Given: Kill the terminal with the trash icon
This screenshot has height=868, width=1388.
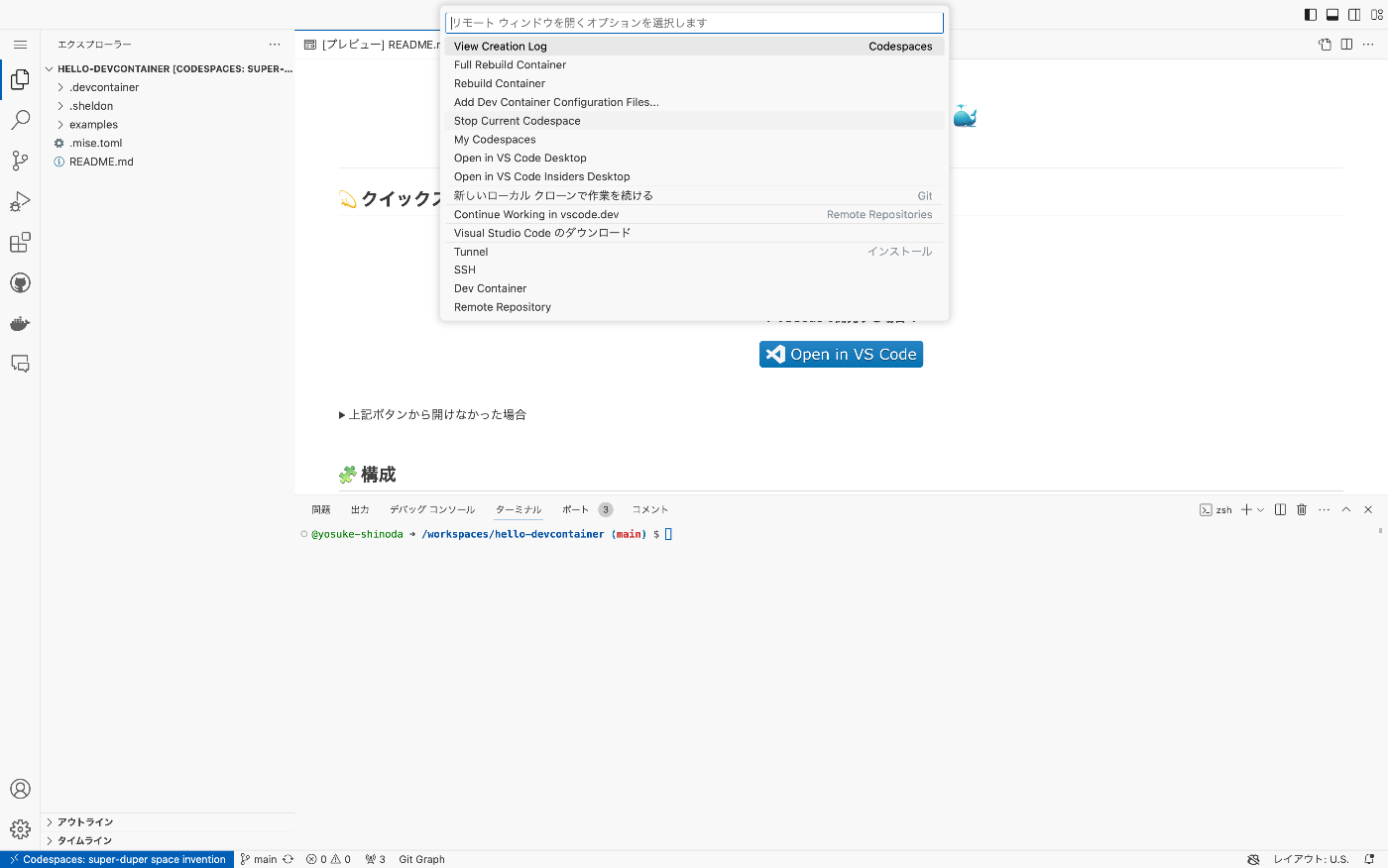Looking at the screenshot, I should (1302, 509).
